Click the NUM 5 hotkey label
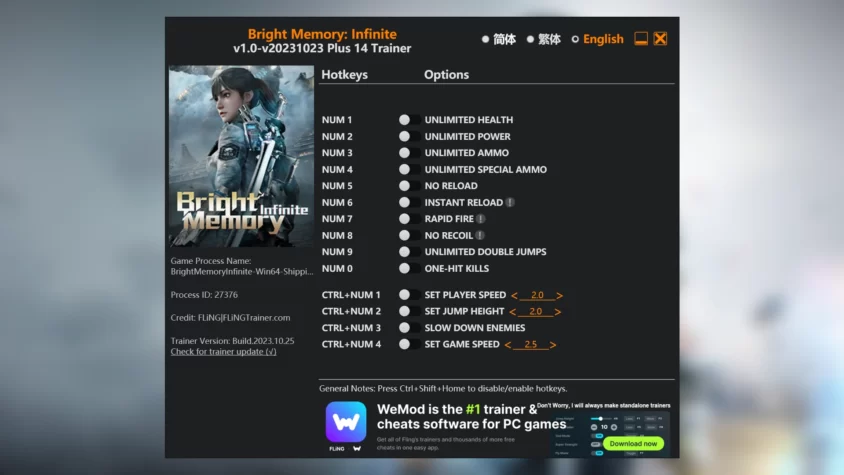Image resolution: width=844 pixels, height=475 pixels. [337, 186]
